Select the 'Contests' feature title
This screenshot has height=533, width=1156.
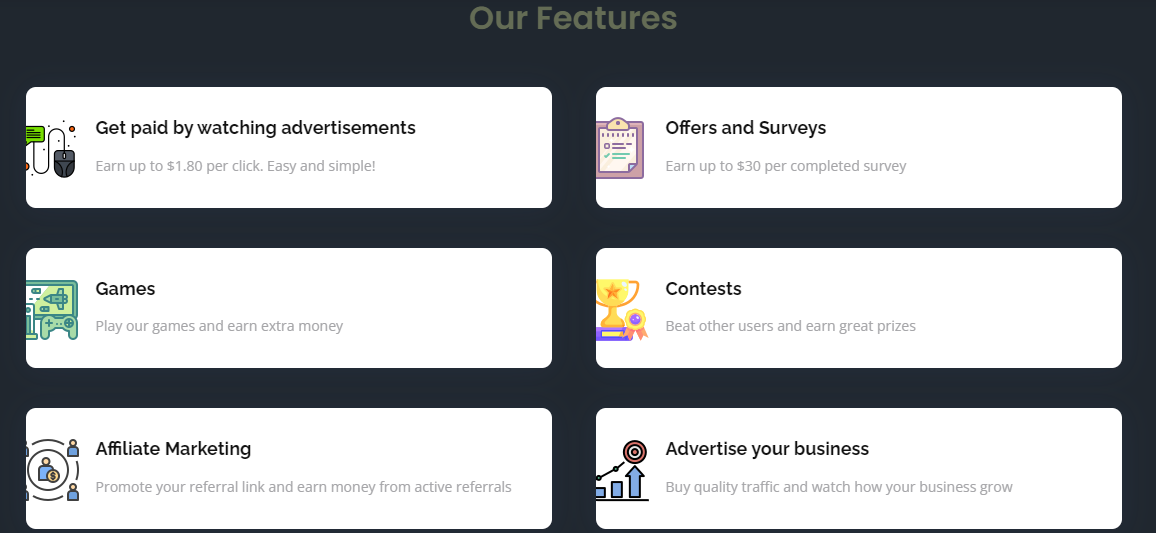pyautogui.click(x=703, y=288)
